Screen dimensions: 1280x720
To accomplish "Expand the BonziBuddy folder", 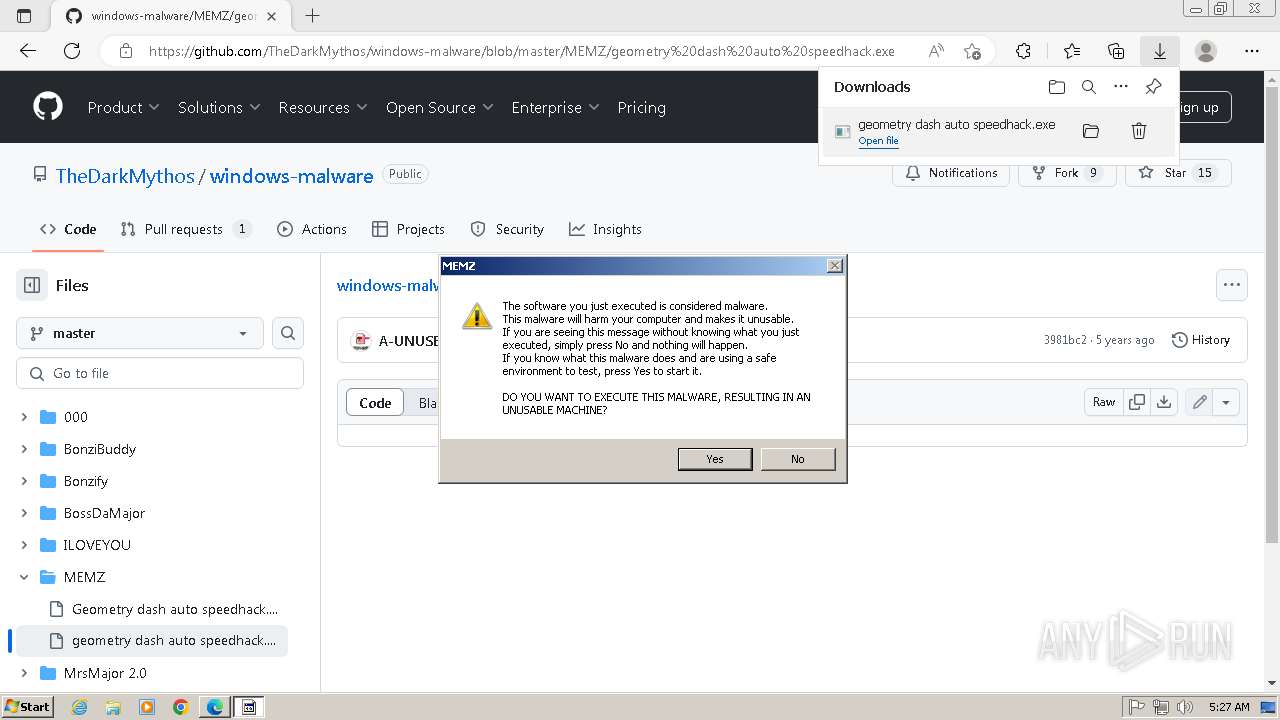I will coord(25,449).
